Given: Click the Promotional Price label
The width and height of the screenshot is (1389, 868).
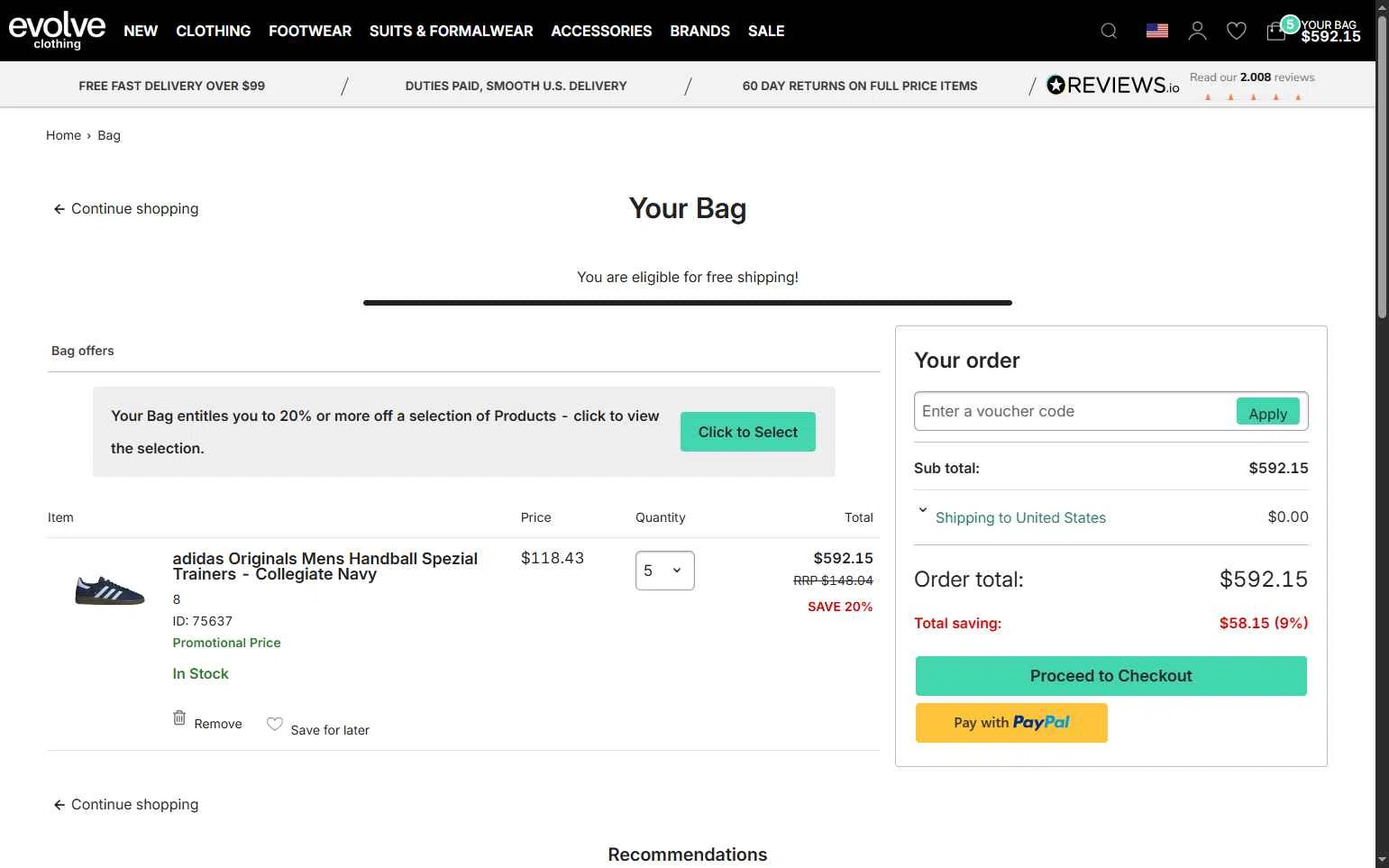Looking at the screenshot, I should tap(226, 643).
